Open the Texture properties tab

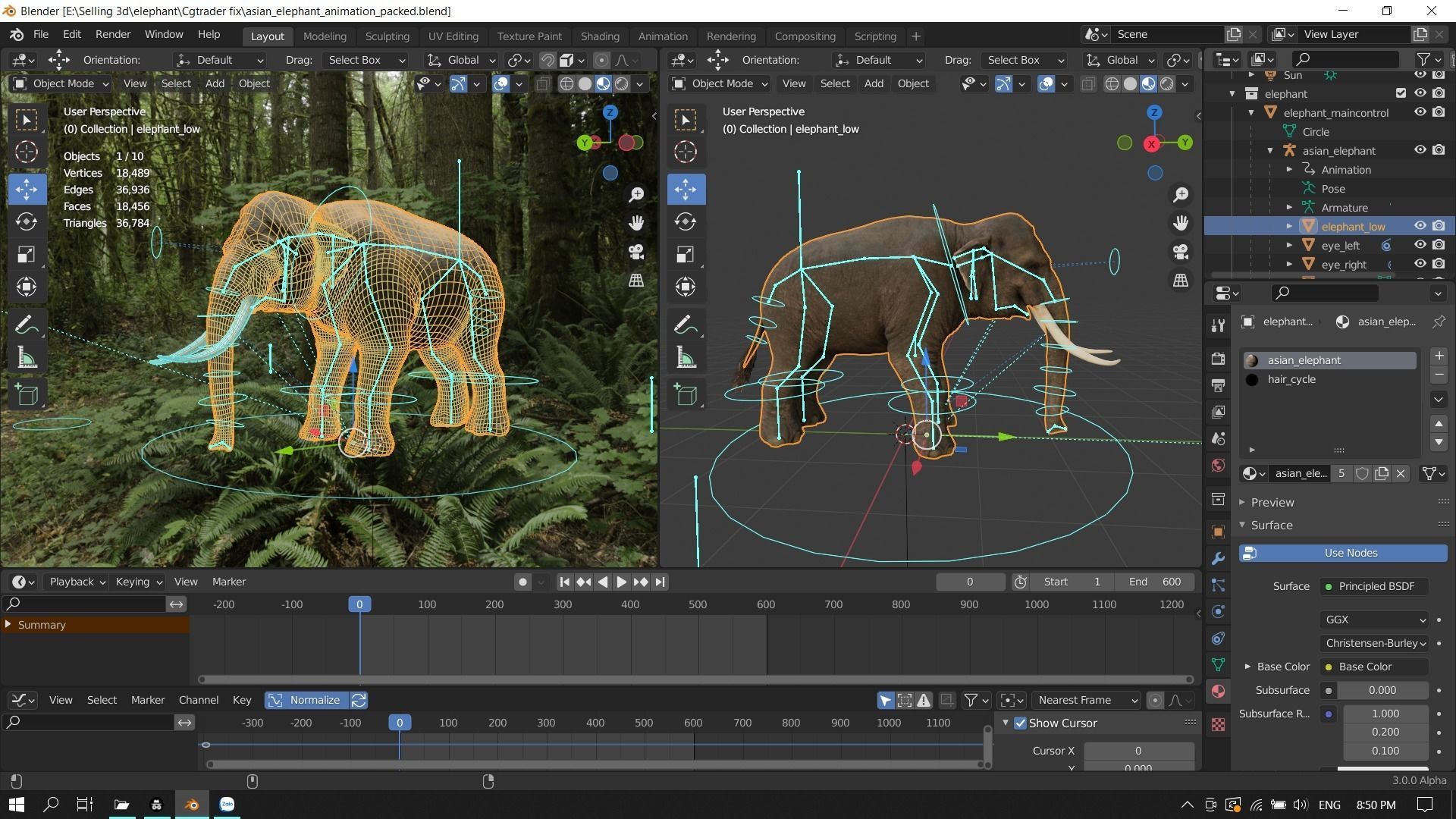coord(1218,725)
